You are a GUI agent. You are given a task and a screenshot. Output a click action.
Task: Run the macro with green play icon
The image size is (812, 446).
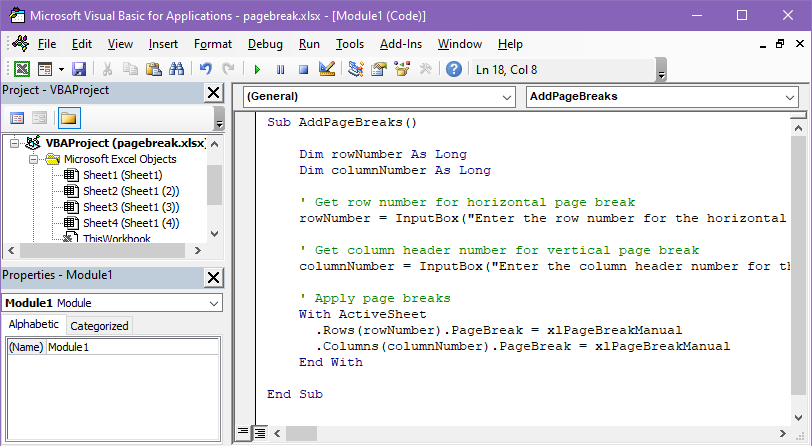(257, 69)
